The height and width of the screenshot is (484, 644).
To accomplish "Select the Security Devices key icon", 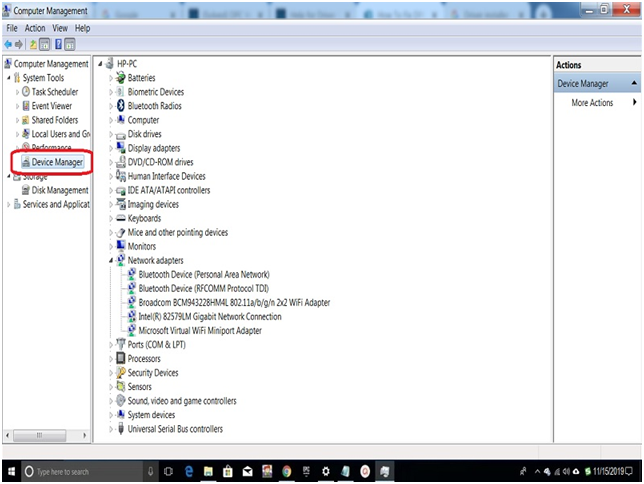I will (120, 372).
